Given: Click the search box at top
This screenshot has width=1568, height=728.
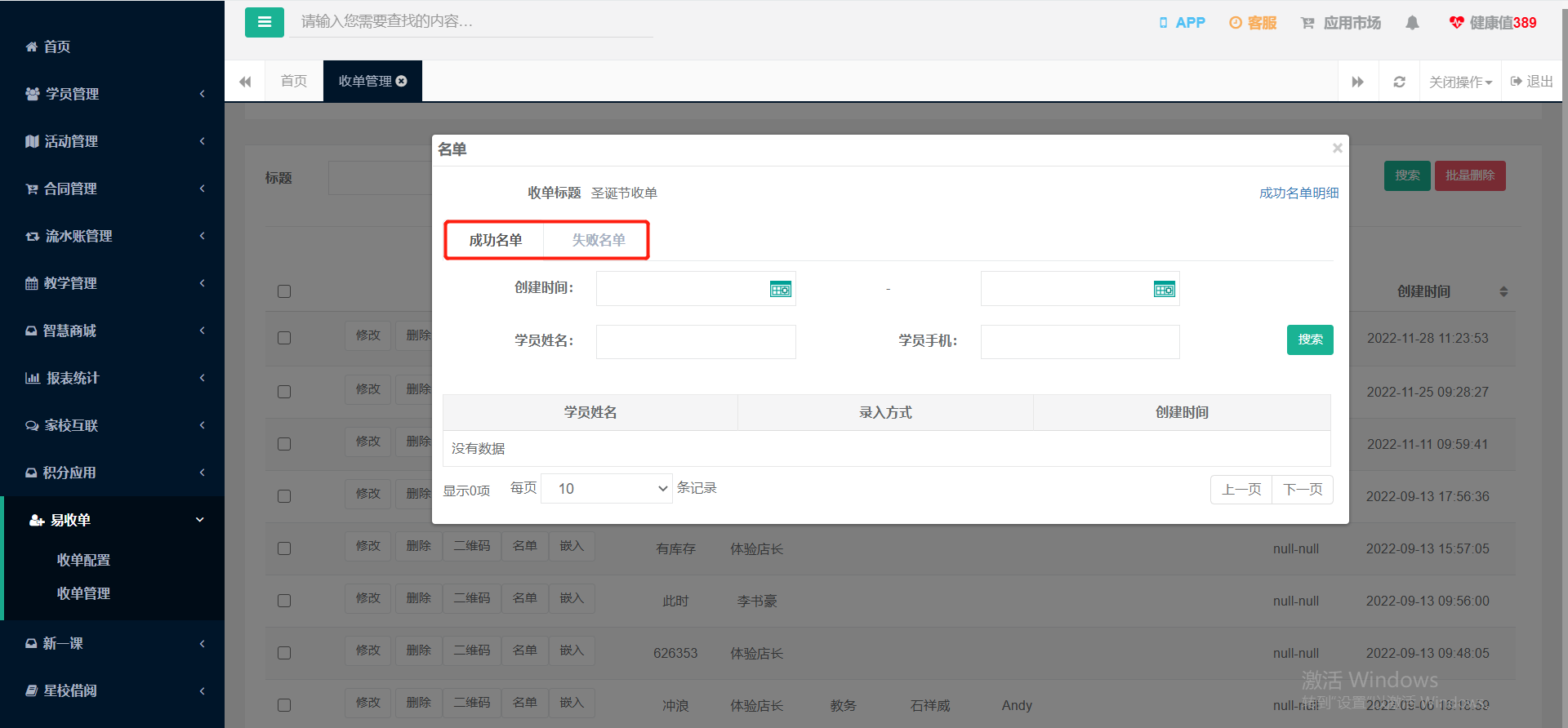Looking at the screenshot, I should point(471,22).
